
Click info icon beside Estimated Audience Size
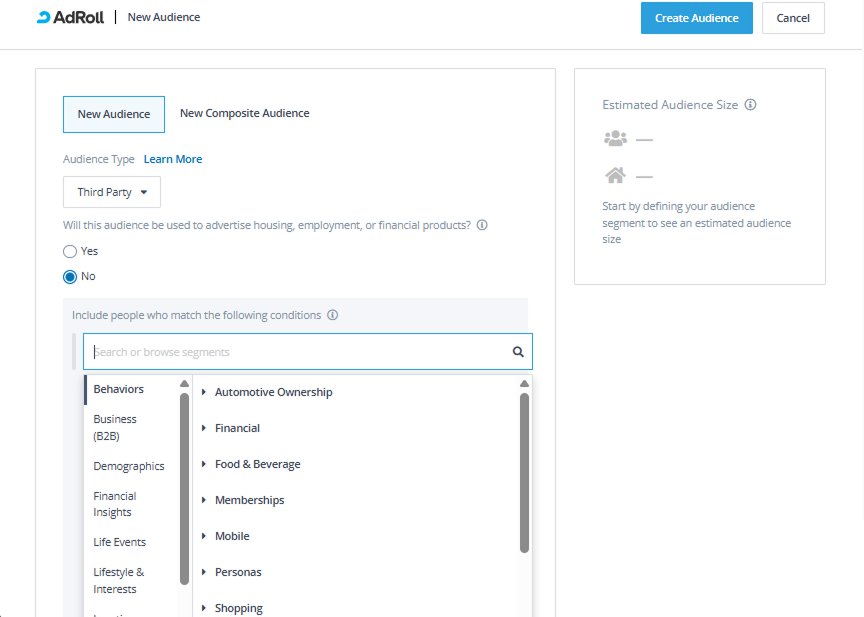pyautogui.click(x=751, y=105)
